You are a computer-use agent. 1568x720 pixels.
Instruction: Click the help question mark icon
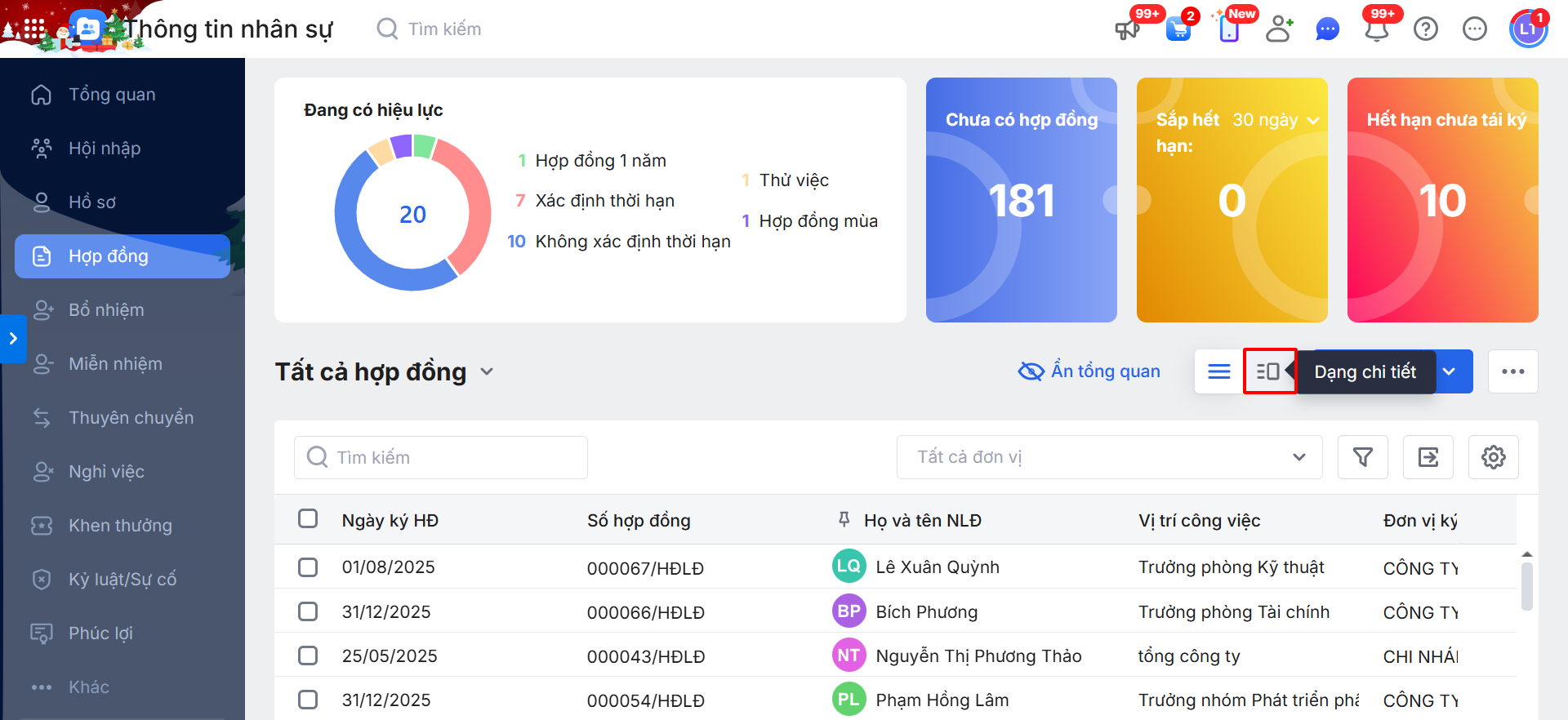click(x=1426, y=29)
